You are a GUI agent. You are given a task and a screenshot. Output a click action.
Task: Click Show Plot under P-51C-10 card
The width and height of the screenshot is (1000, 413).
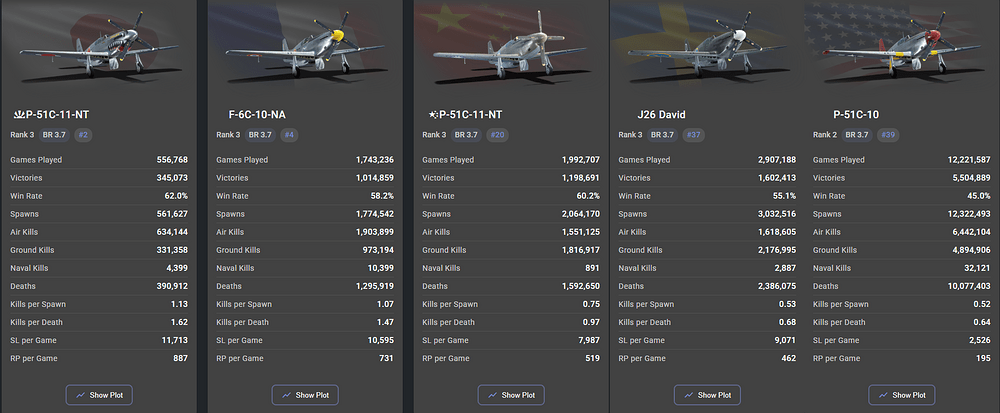[902, 395]
